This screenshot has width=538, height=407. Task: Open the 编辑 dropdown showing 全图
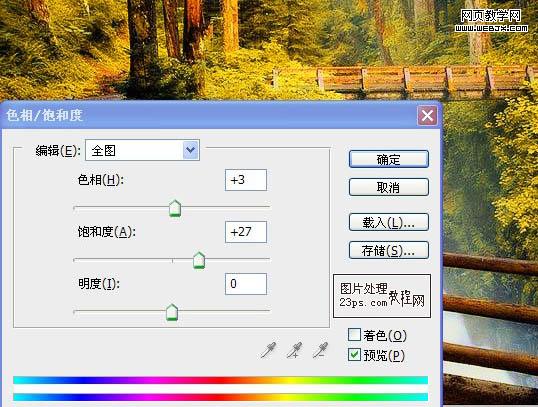pyautogui.click(x=142, y=150)
